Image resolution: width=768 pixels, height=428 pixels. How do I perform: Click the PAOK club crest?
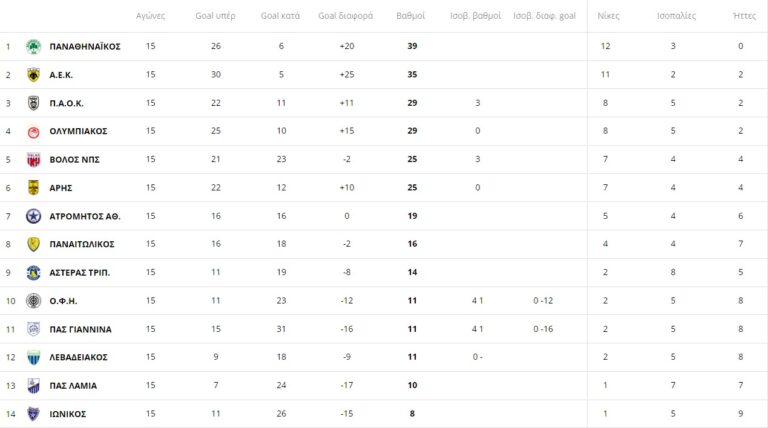point(33,102)
